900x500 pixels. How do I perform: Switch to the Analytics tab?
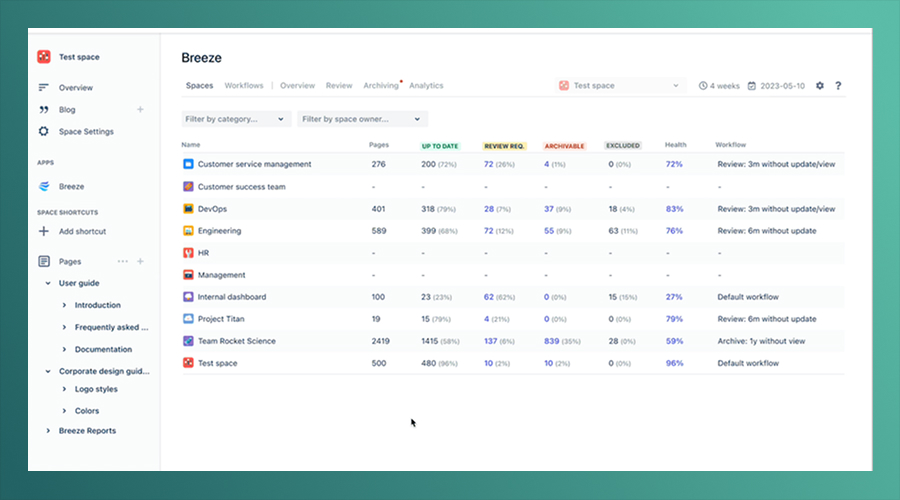[426, 86]
